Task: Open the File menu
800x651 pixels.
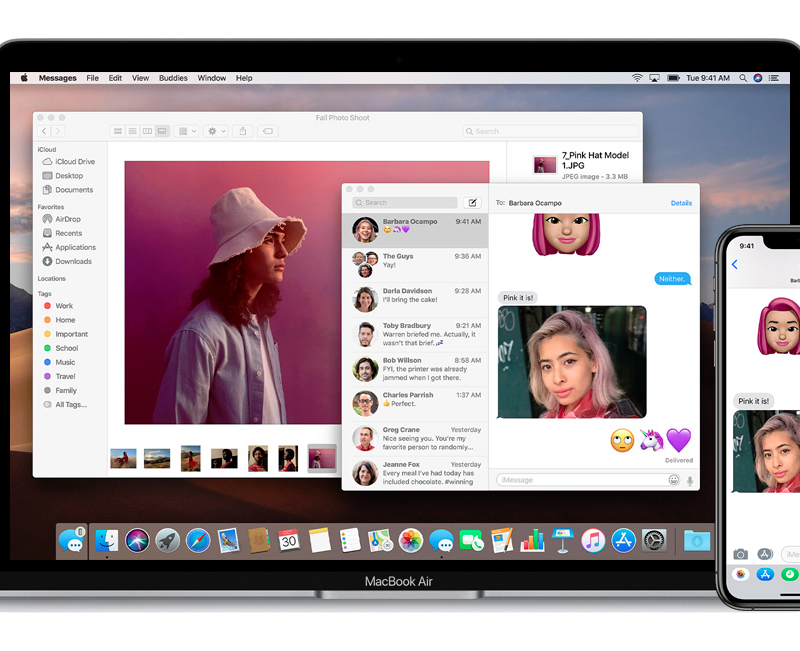Action: tap(92, 78)
